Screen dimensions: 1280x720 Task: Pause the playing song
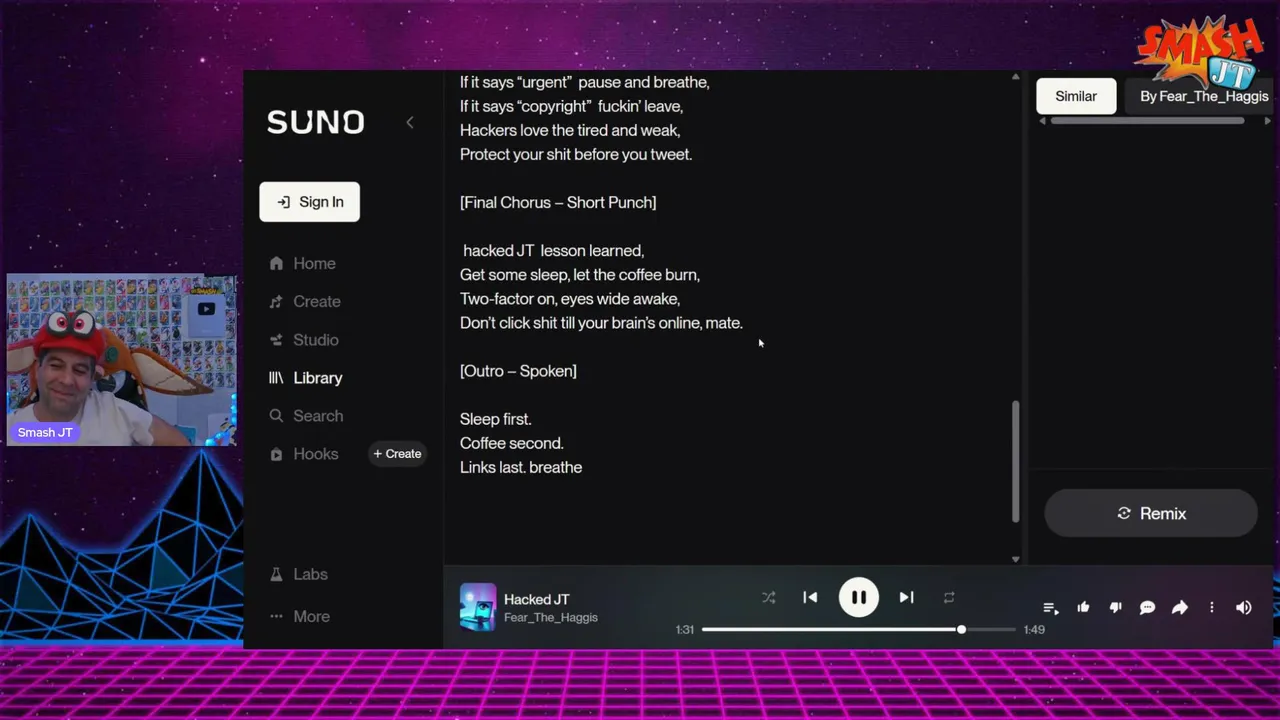tap(859, 598)
